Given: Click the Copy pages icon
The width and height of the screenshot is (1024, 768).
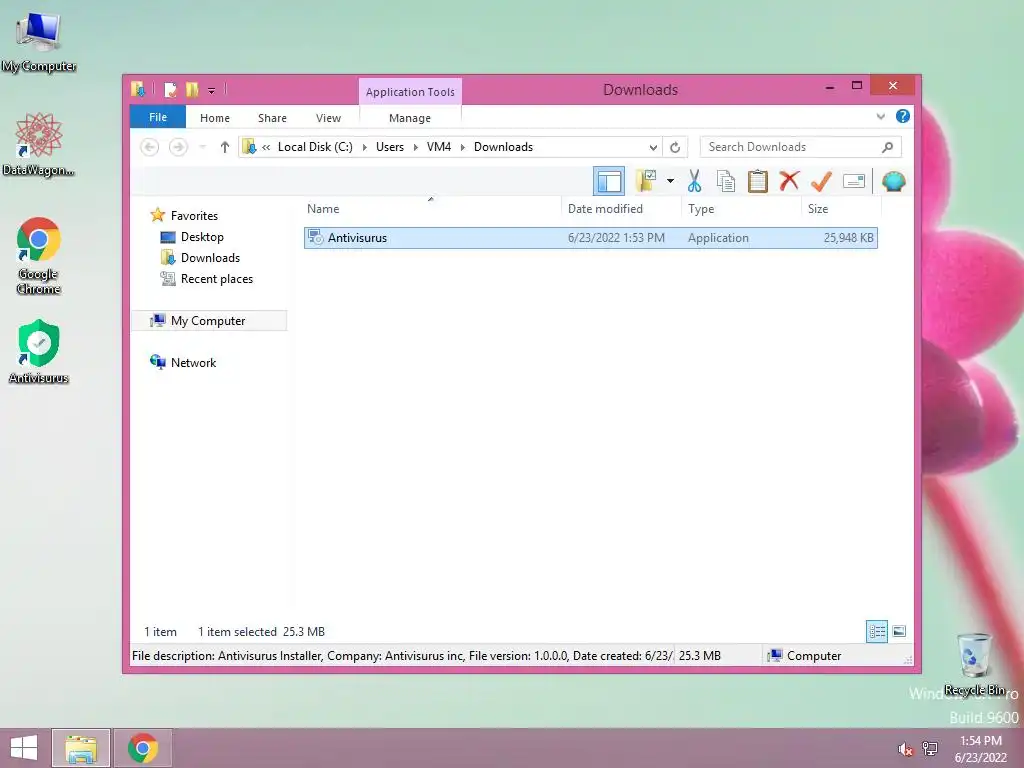Looking at the screenshot, I should tap(726, 181).
